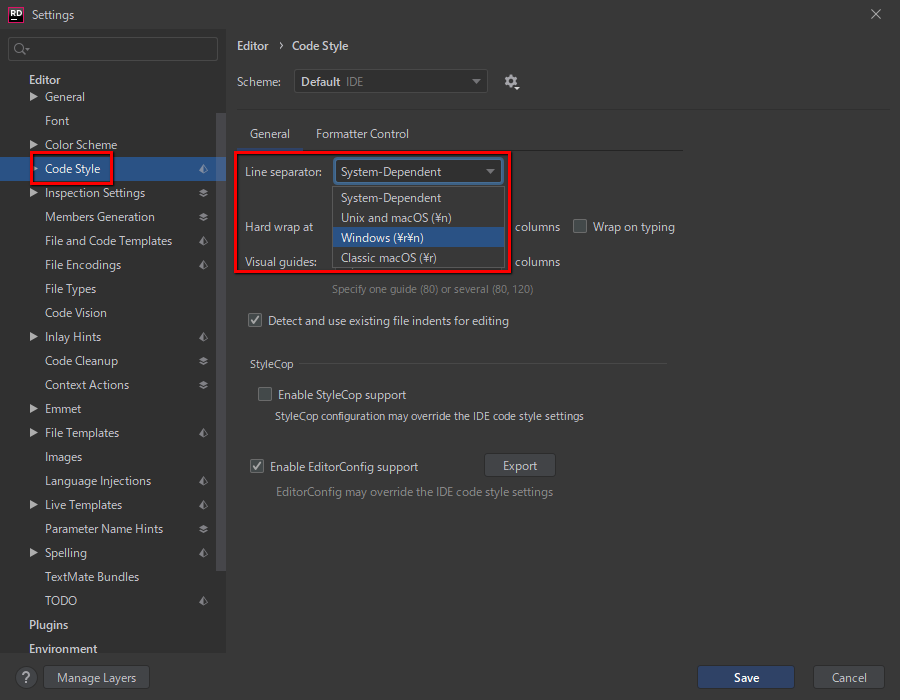Select Environment section
Viewport: 900px width, 700px height.
[x=63, y=649]
